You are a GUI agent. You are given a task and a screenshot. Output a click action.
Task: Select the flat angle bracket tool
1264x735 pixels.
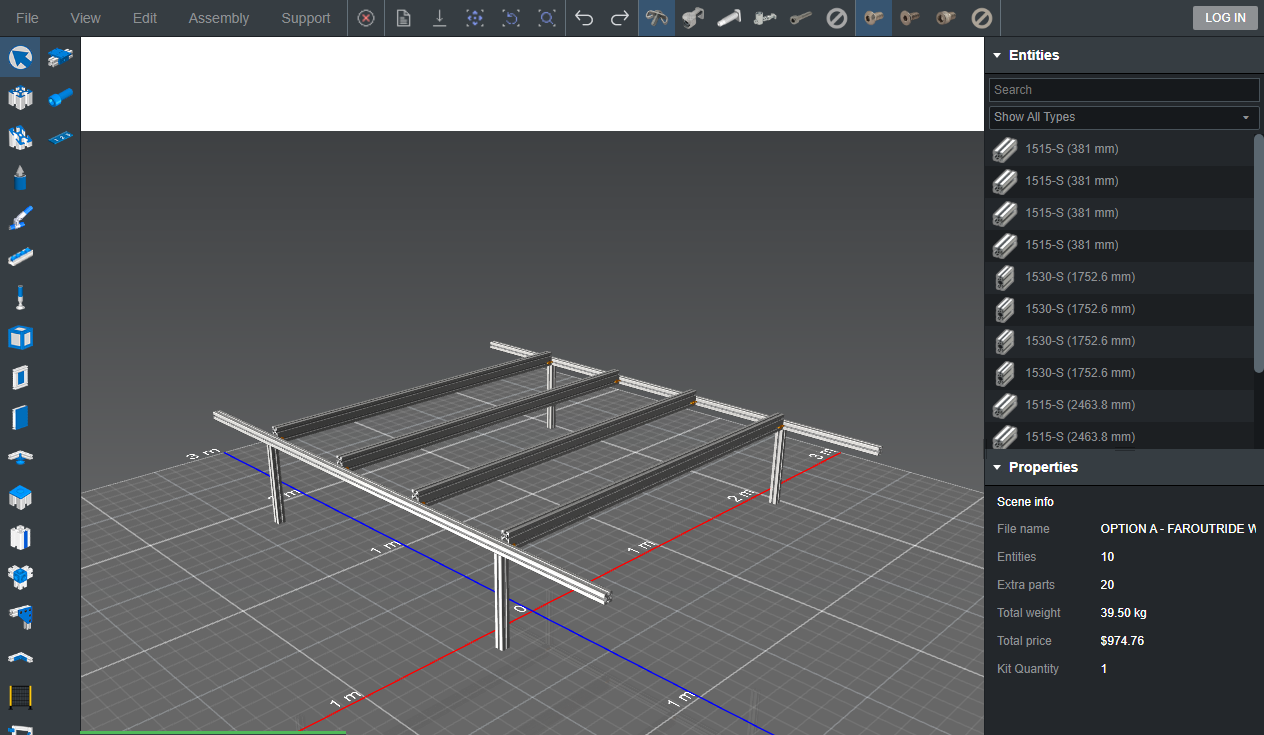point(20,657)
